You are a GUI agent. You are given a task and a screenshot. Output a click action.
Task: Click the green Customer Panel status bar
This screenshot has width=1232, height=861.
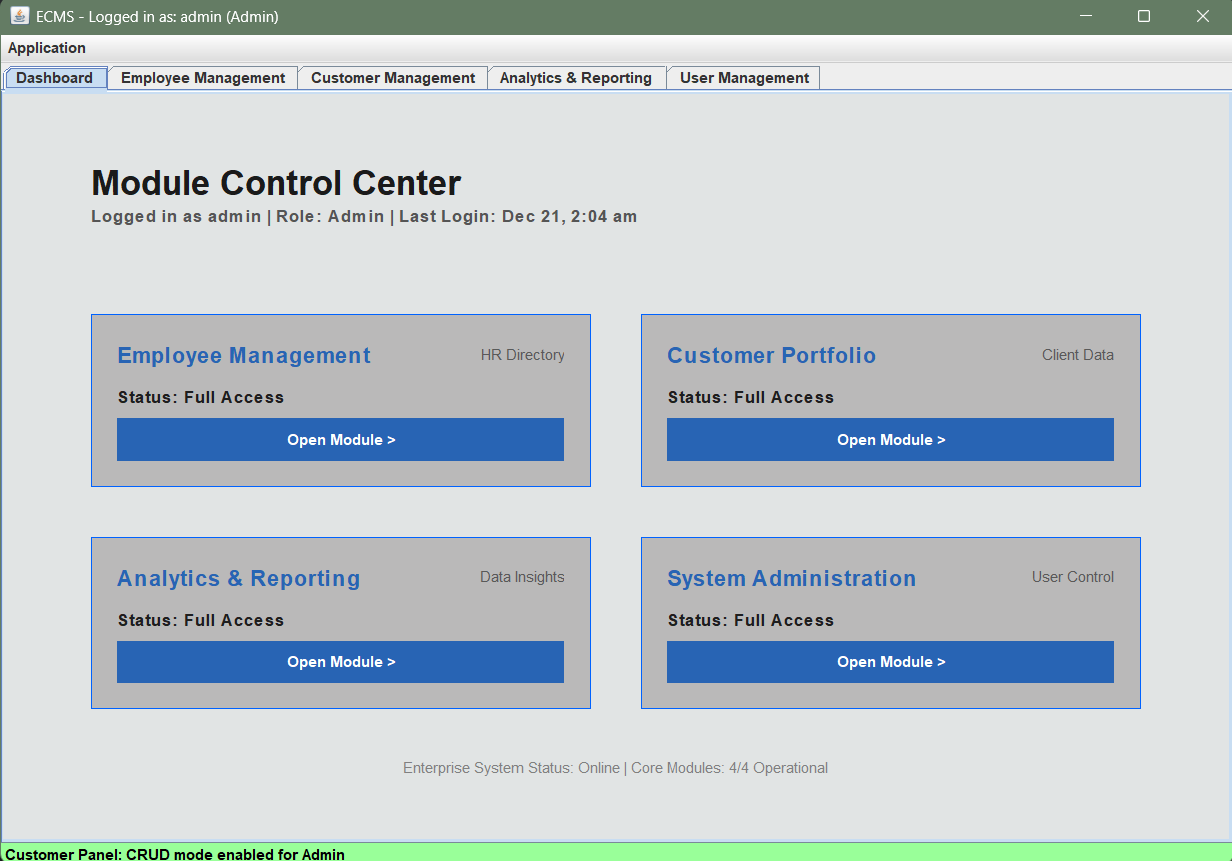point(616,853)
